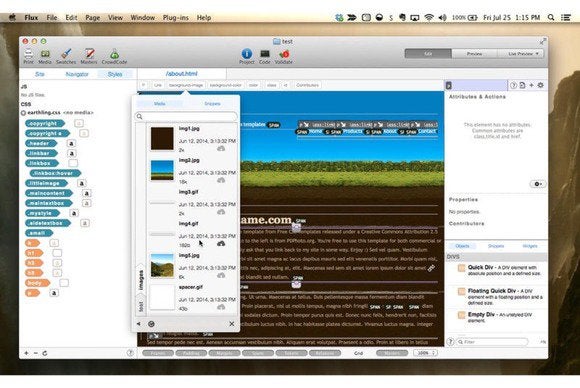This screenshot has width=580, height=388.
Task: Open Notification Center in the menu bar
Action: (566, 17)
